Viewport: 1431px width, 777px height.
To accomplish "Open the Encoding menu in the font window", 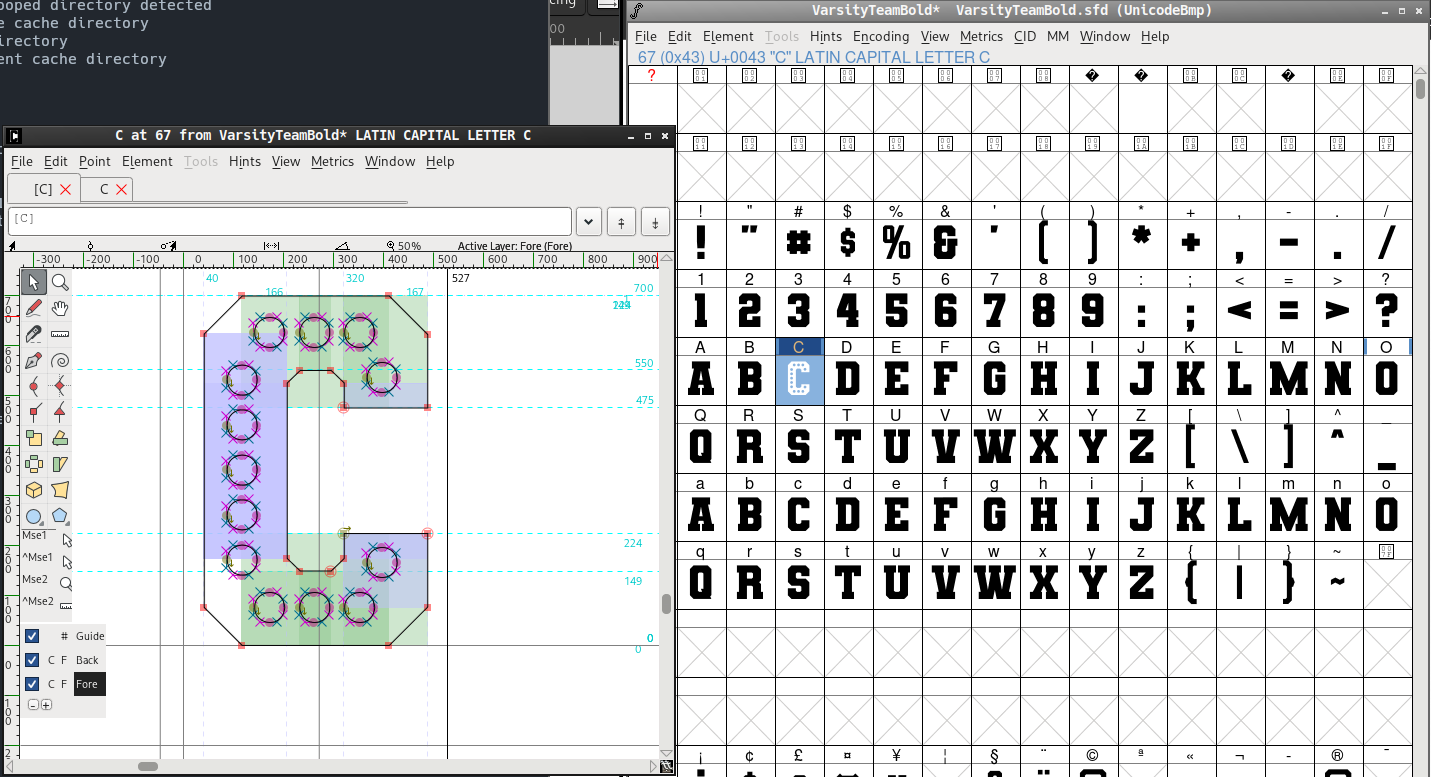I will click(x=881, y=36).
